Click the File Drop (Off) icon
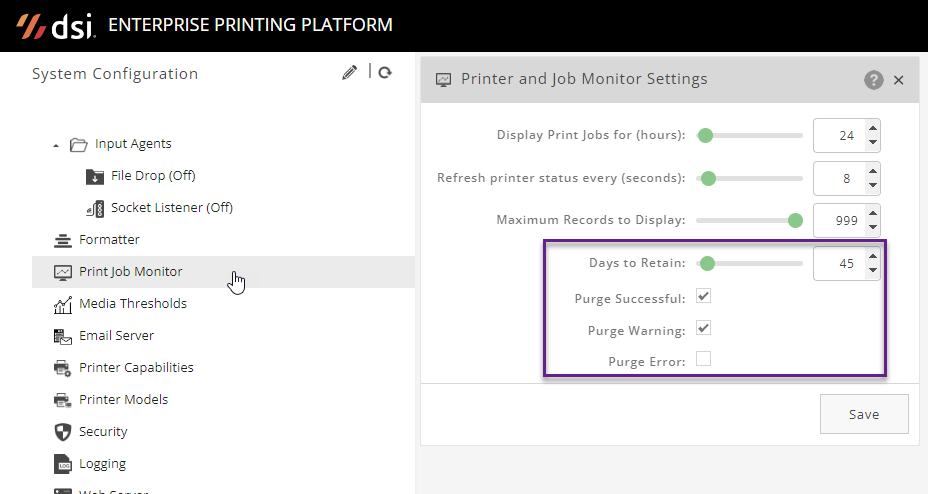 tap(96, 176)
